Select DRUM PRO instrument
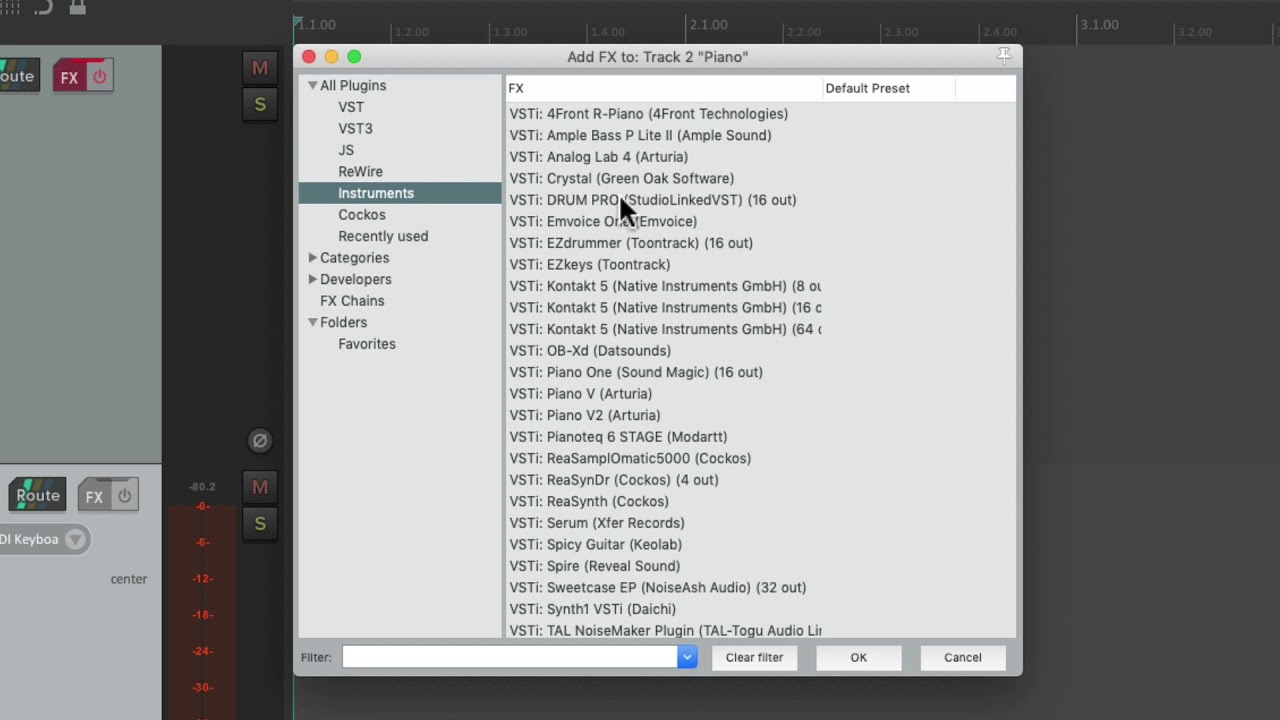This screenshot has width=1280, height=720. click(653, 200)
